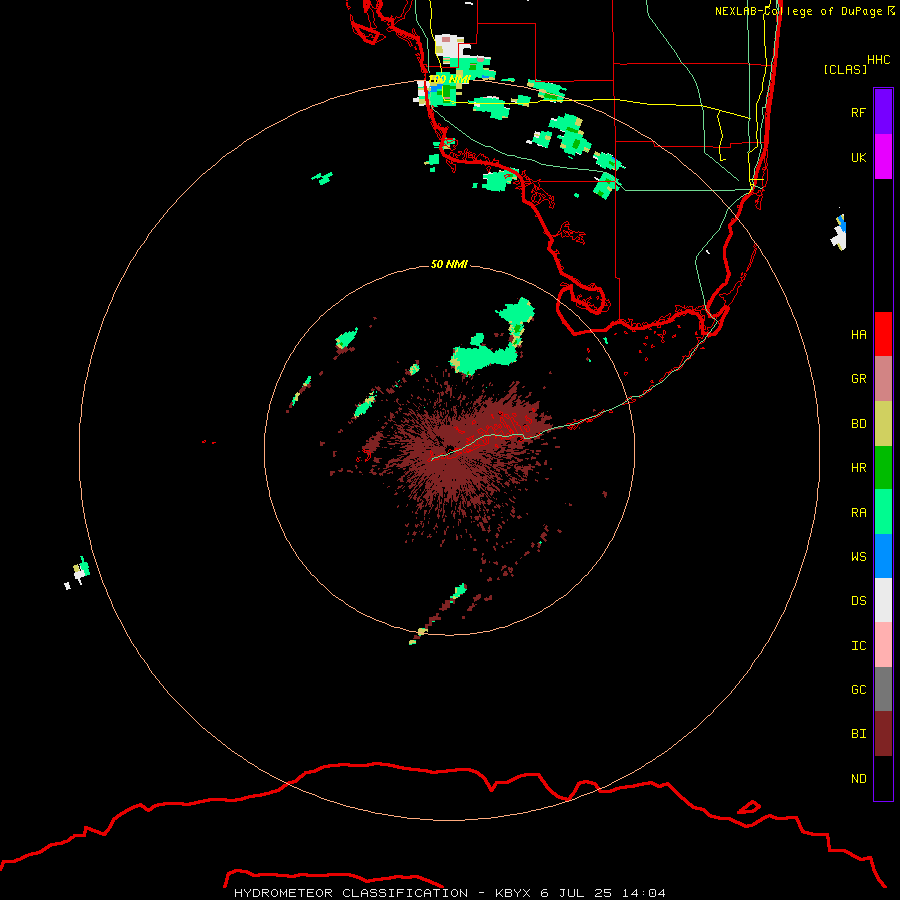Click the HR dark green legend swatch
This screenshot has height=900, width=900.
(x=883, y=468)
